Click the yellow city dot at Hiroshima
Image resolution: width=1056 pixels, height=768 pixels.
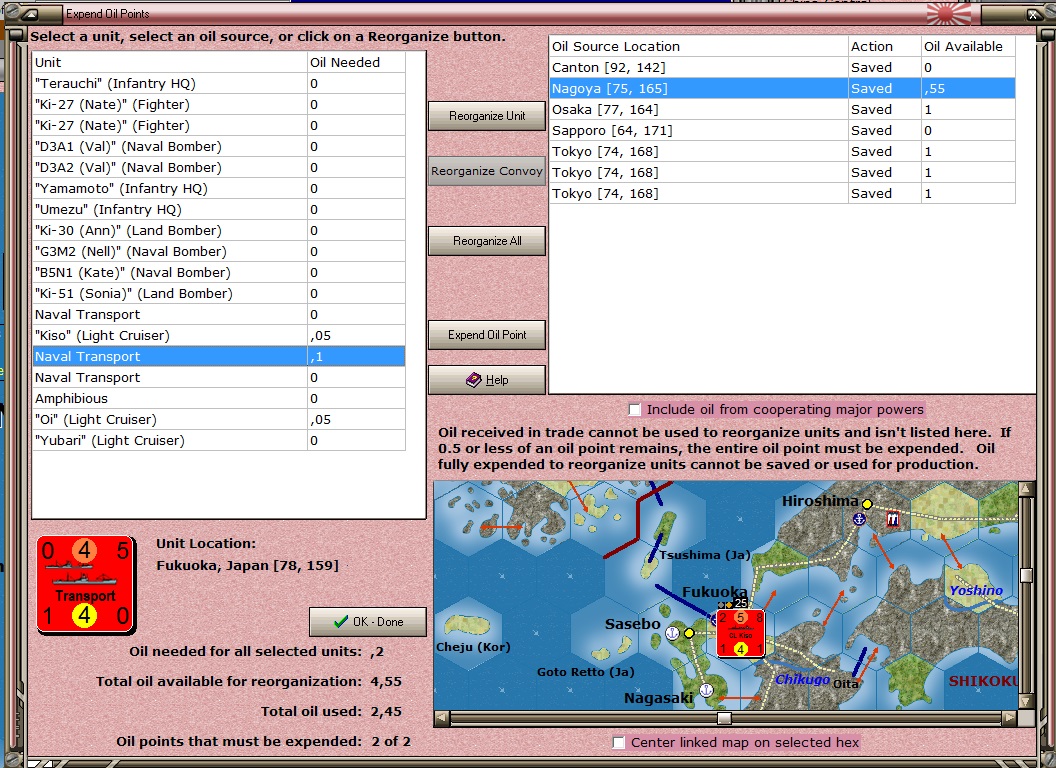pyautogui.click(x=867, y=504)
